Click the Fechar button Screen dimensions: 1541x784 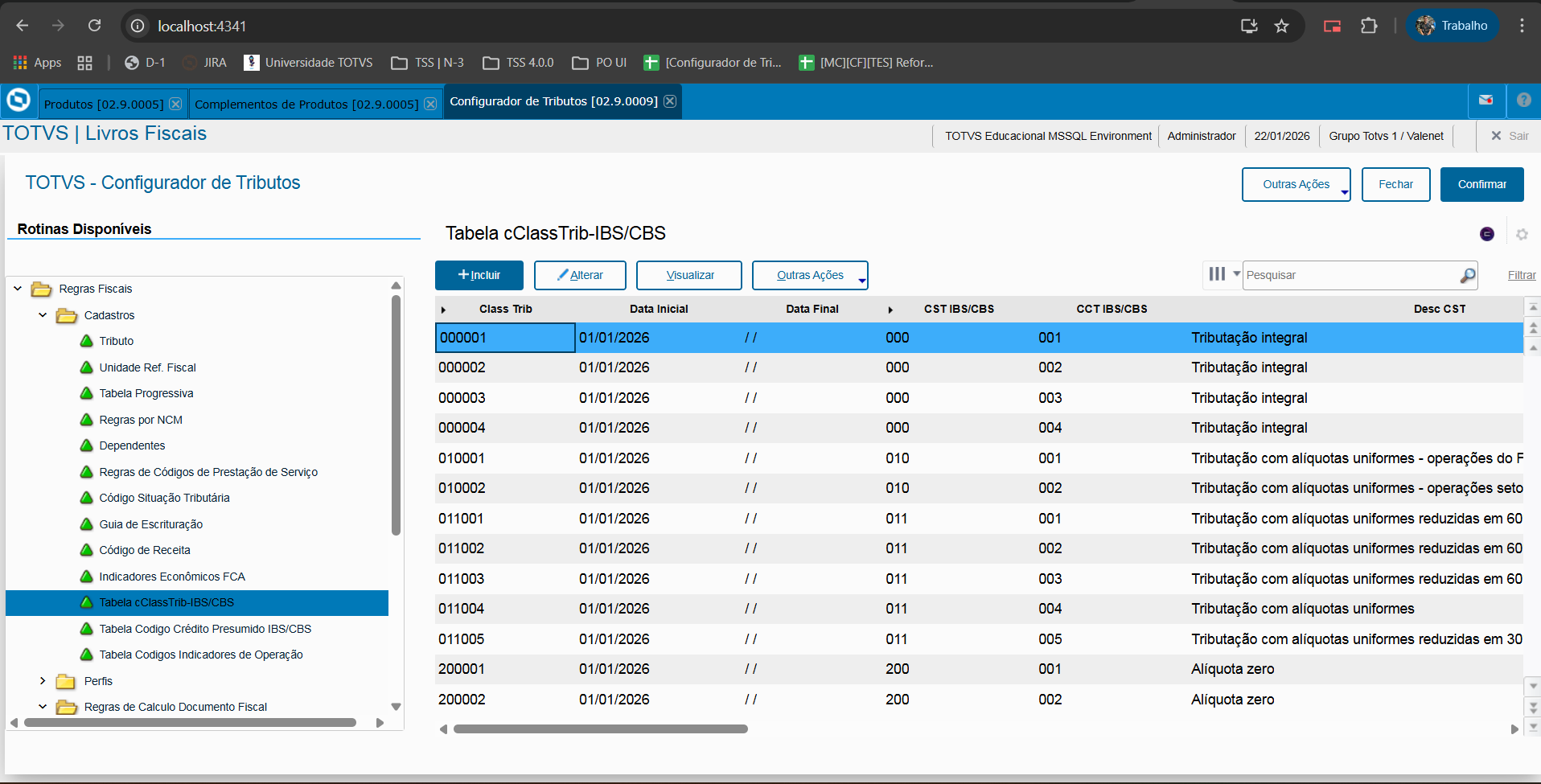click(1395, 184)
